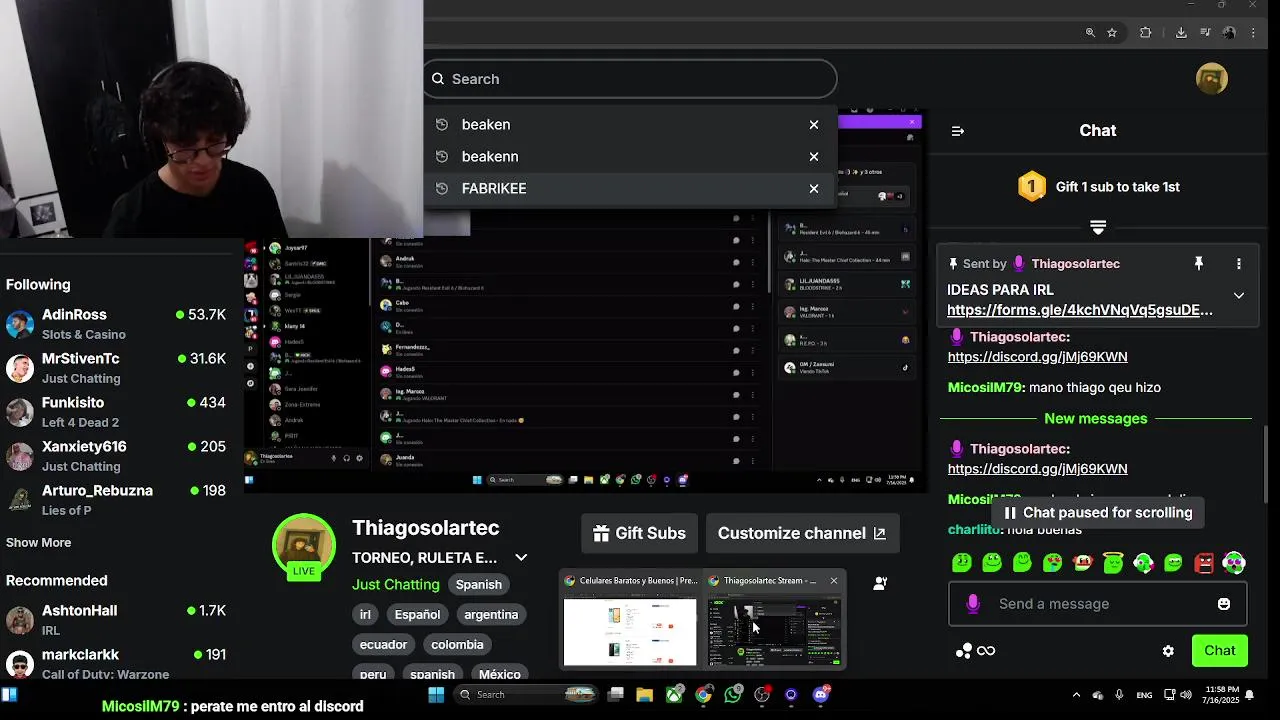Click Customize channel button
The image size is (1280, 720).
coord(802,534)
